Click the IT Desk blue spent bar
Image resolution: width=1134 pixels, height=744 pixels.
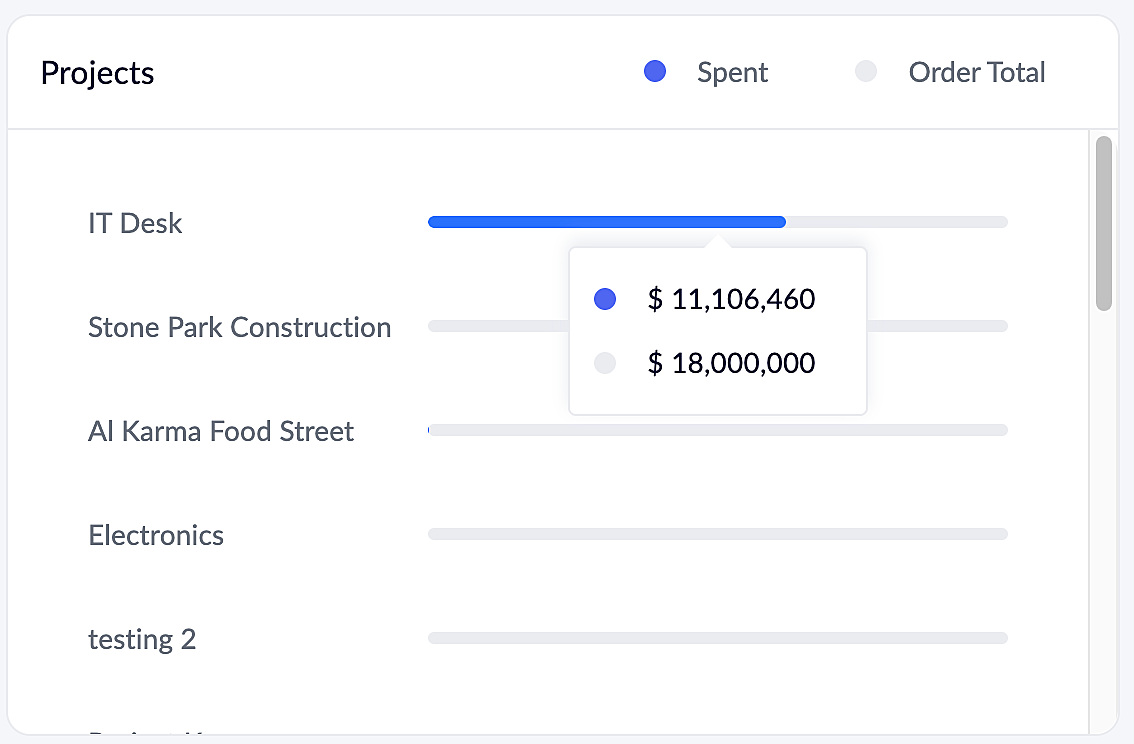(606, 222)
